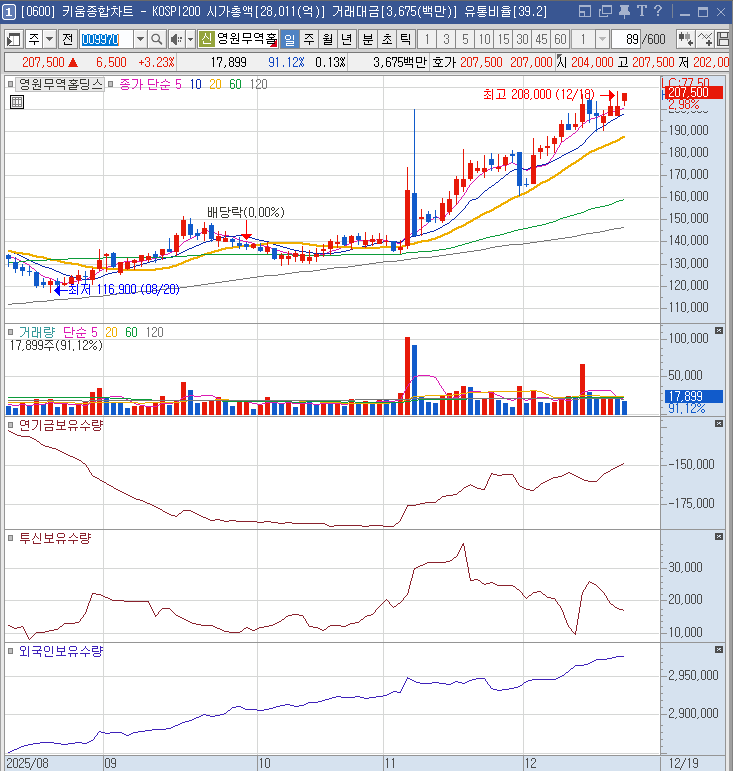The height and width of the screenshot is (771, 733).
Task: Click the line chart indicator icon
Action: point(708,39)
